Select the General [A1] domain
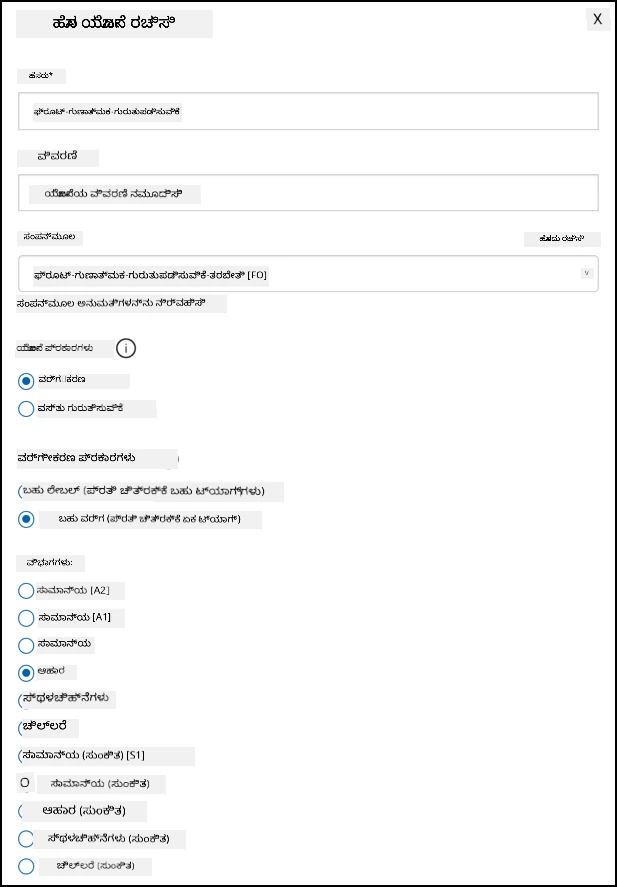617x887 pixels. (26, 618)
